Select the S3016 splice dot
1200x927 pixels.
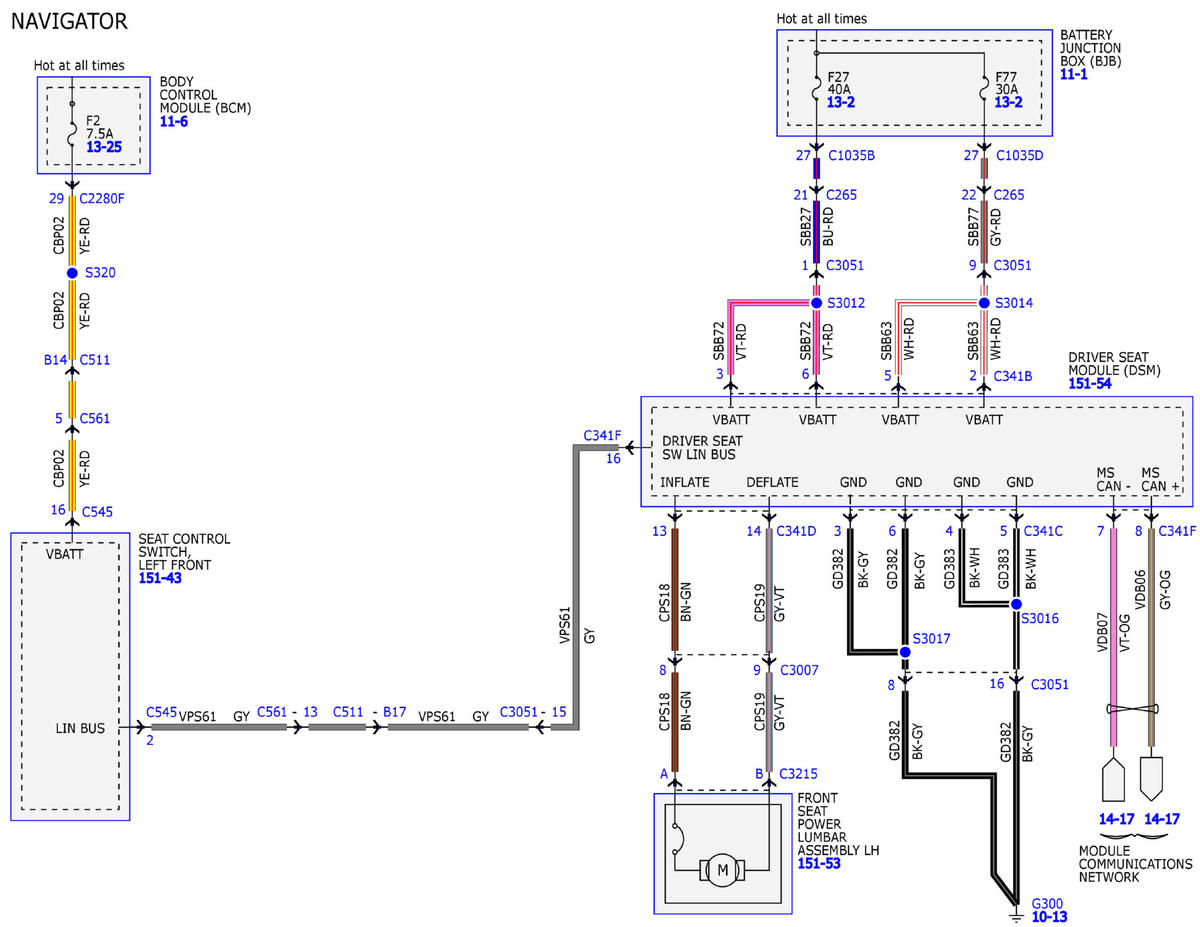click(x=1017, y=604)
